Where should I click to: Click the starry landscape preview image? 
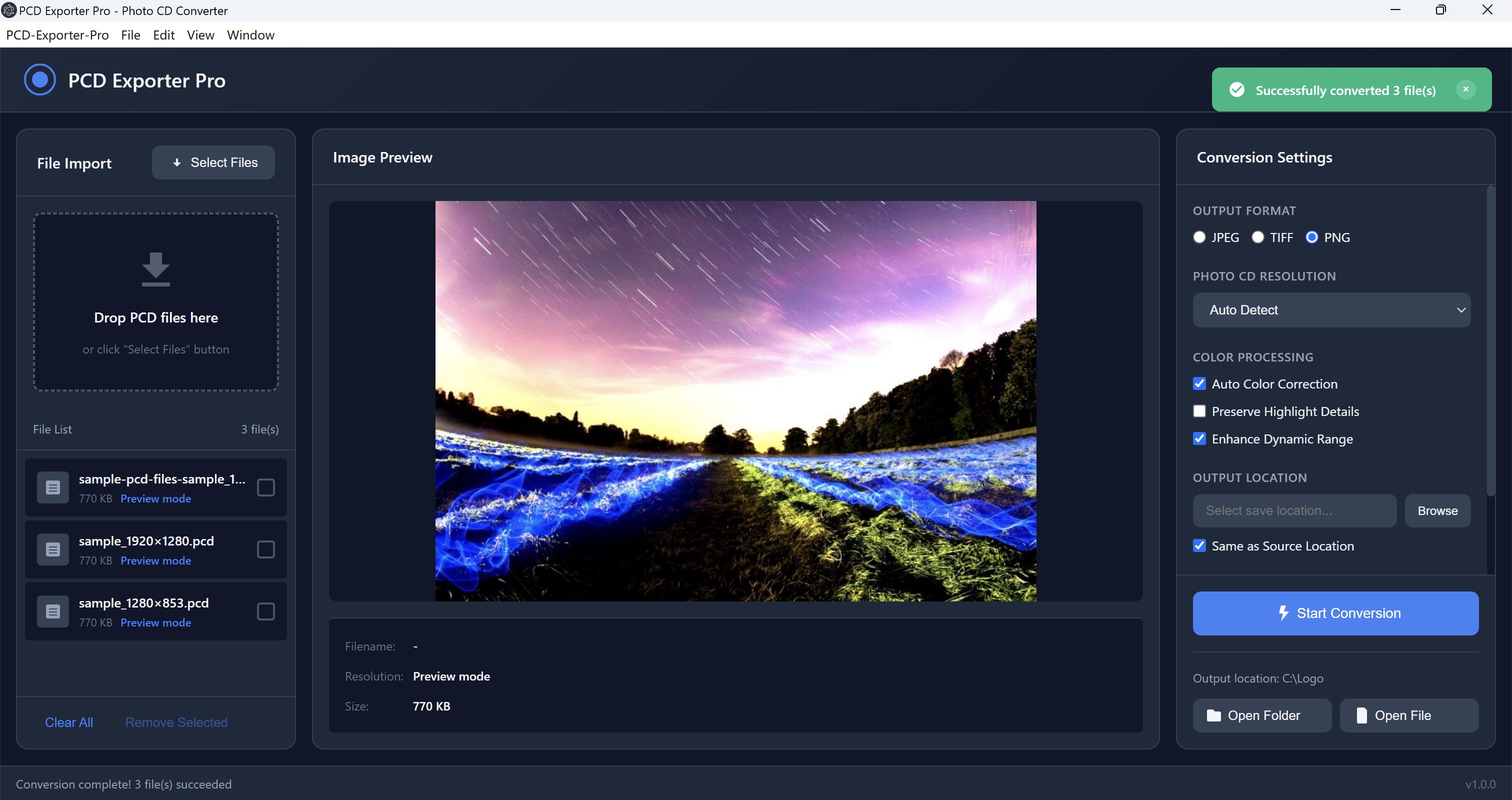pyautogui.click(x=735, y=401)
